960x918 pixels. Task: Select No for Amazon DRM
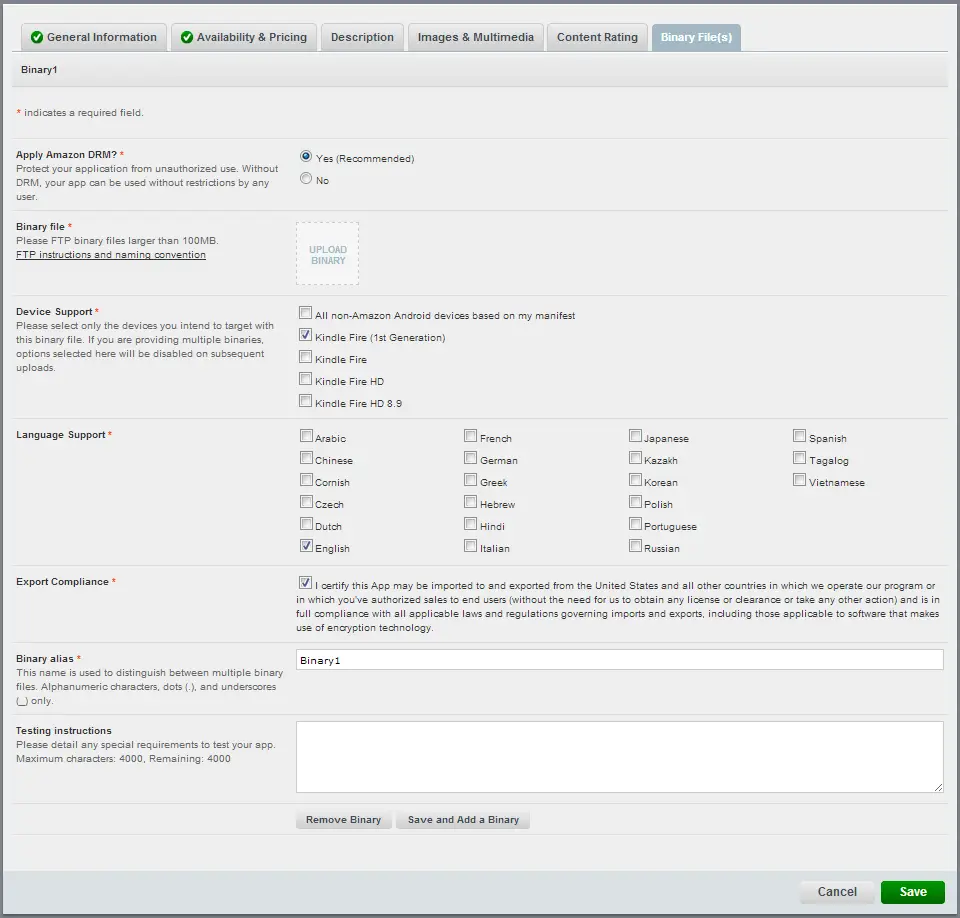tap(306, 180)
